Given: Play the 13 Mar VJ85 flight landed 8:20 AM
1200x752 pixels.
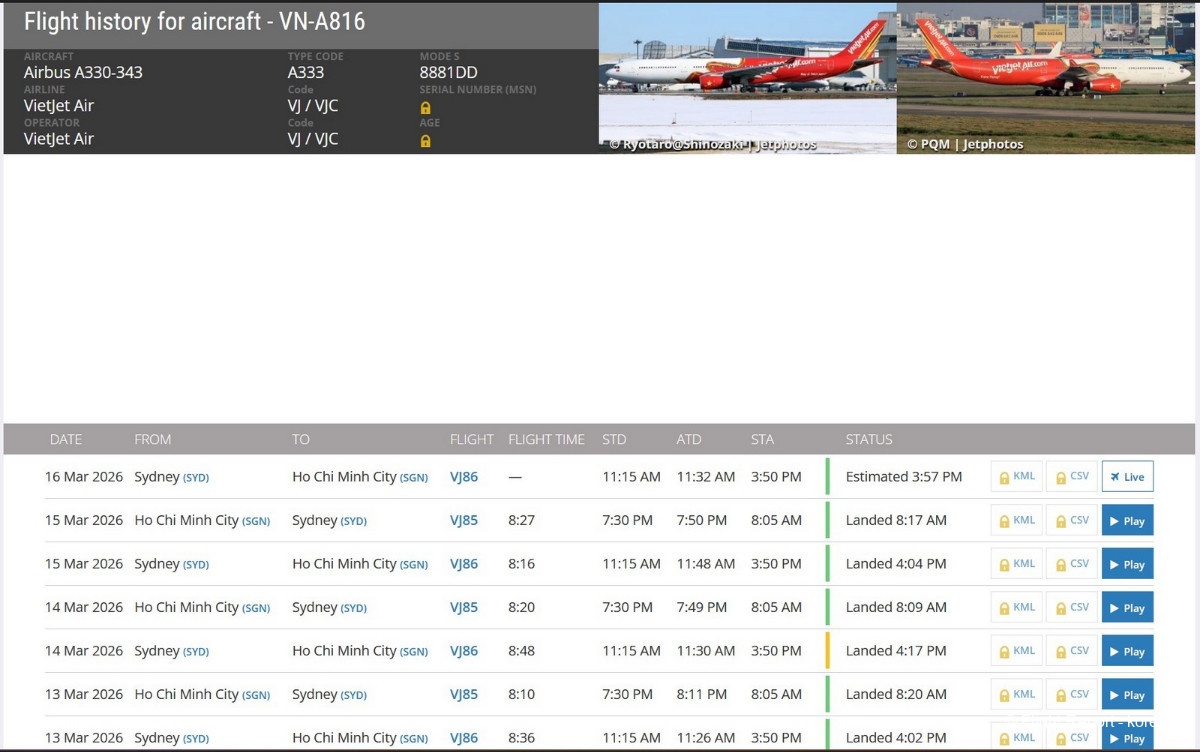Looking at the screenshot, I should (1127, 695).
